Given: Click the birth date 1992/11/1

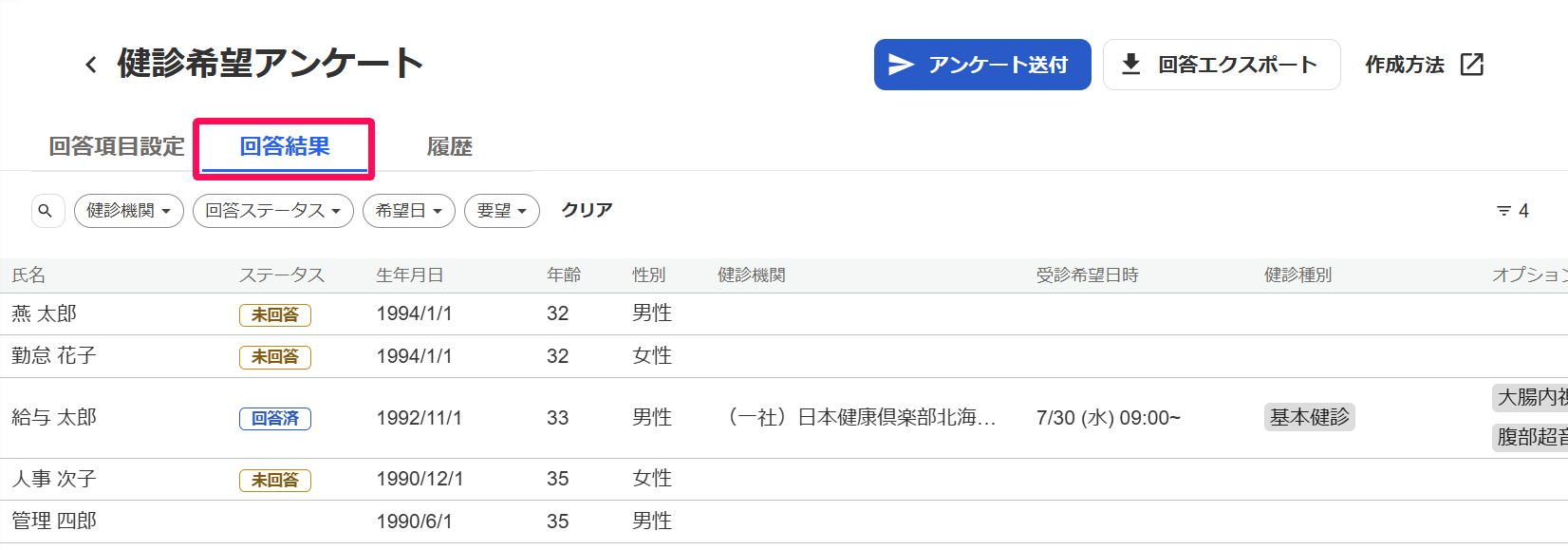Looking at the screenshot, I should [419, 418].
